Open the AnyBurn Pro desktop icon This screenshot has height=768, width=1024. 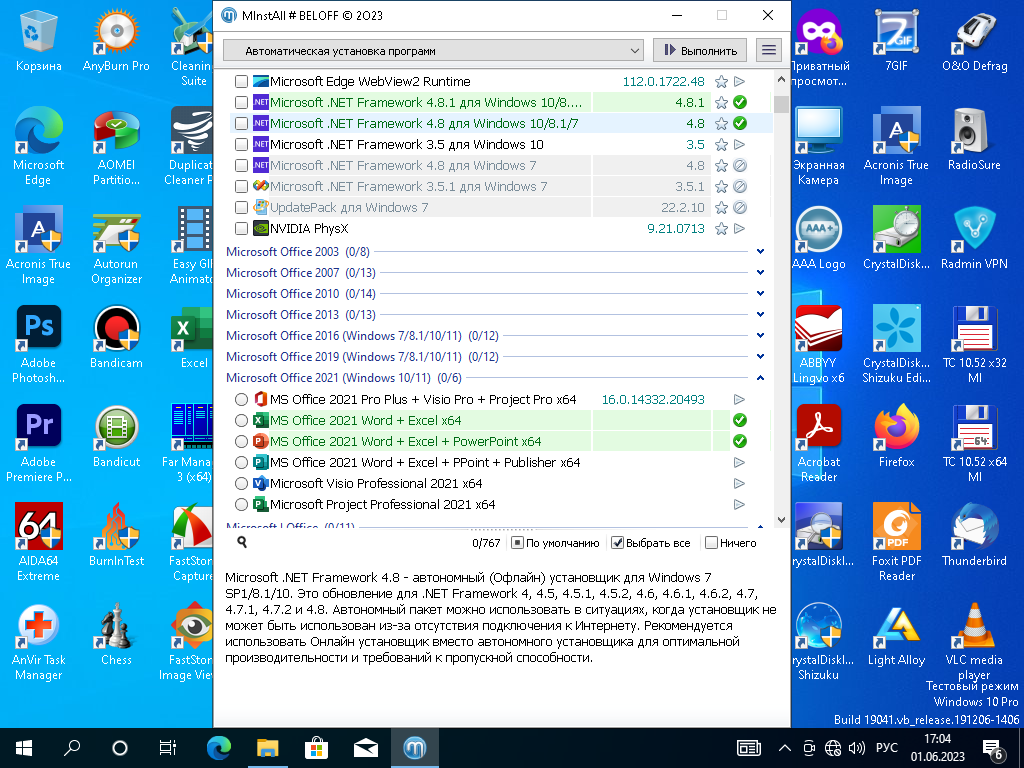point(116,41)
